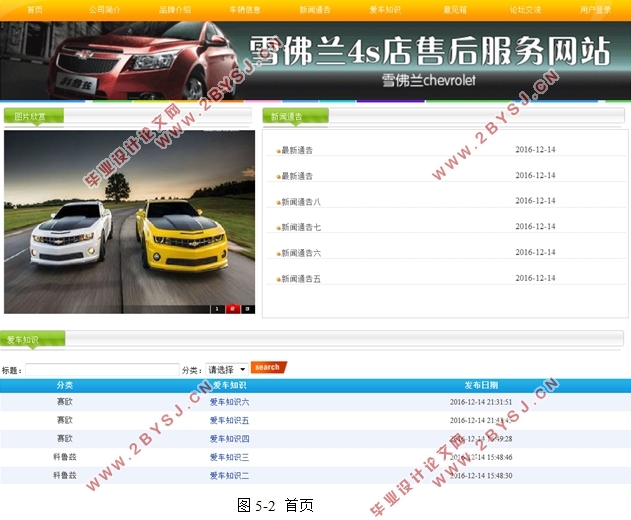Image resolution: width=631 pixels, height=520 pixels.
Task: Click the date beside 新闻通告五
Action: 535,278
